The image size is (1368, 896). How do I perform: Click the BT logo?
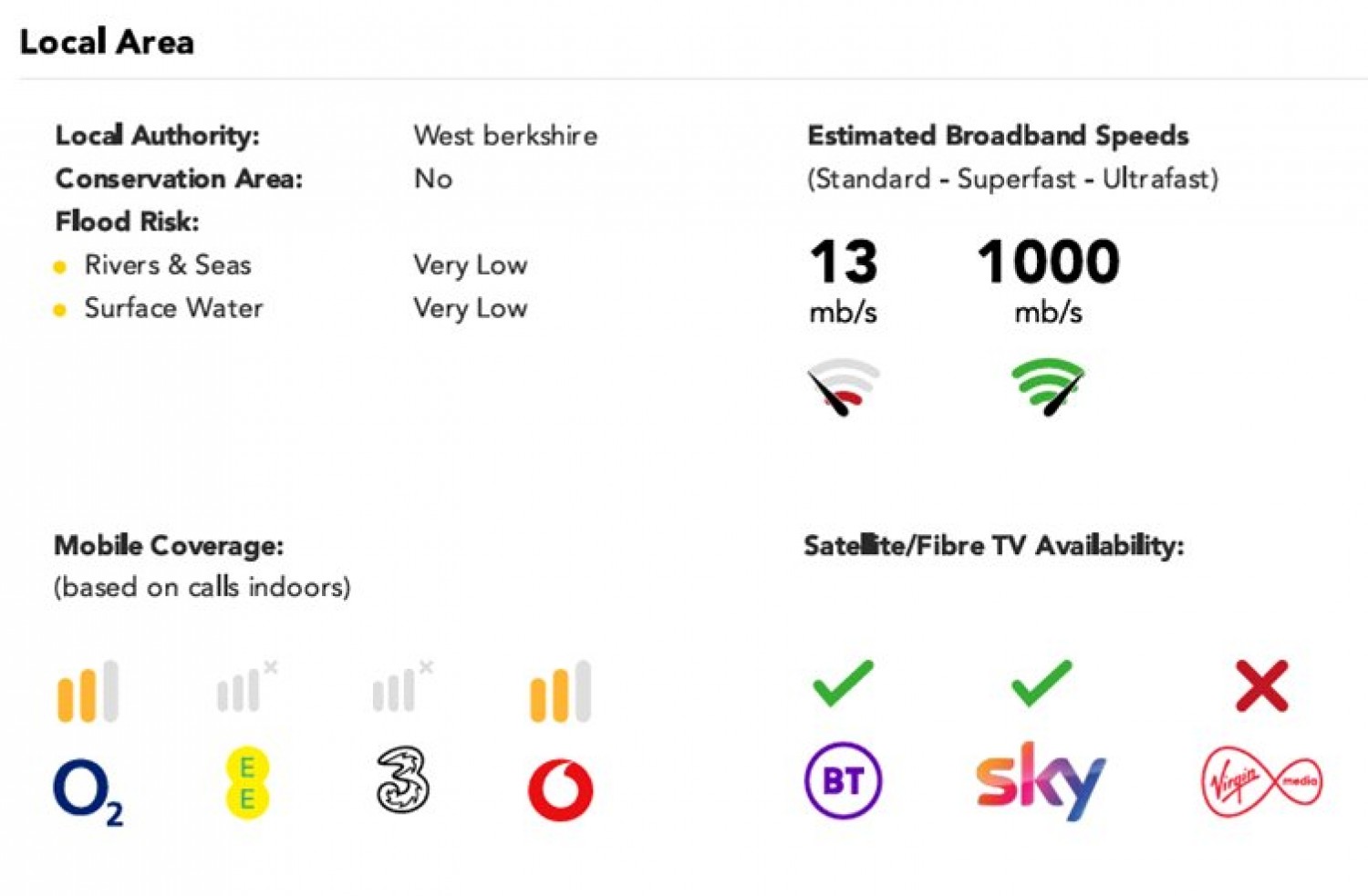coord(843,780)
